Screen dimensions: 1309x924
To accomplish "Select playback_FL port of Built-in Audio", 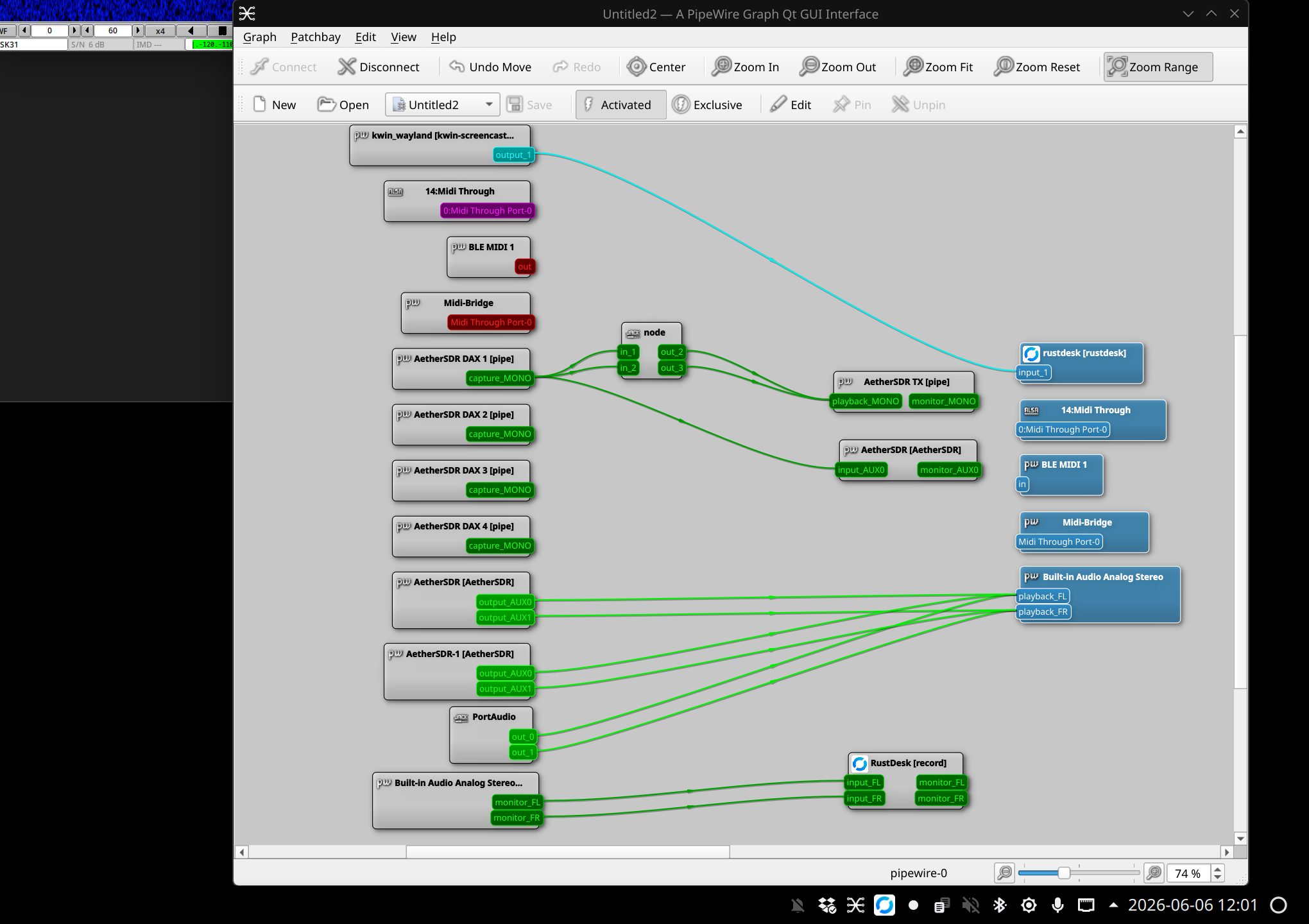I will (1043, 596).
